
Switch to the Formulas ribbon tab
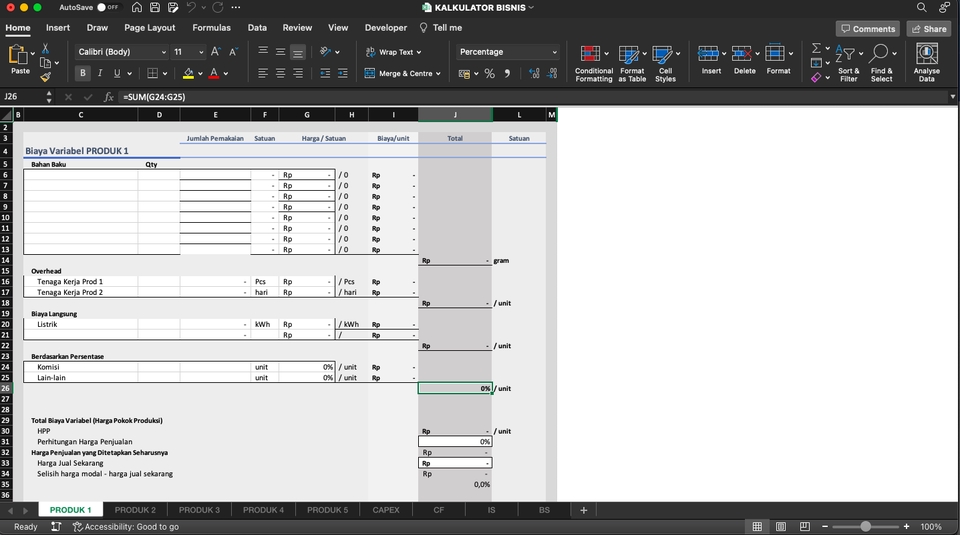pyautogui.click(x=211, y=28)
